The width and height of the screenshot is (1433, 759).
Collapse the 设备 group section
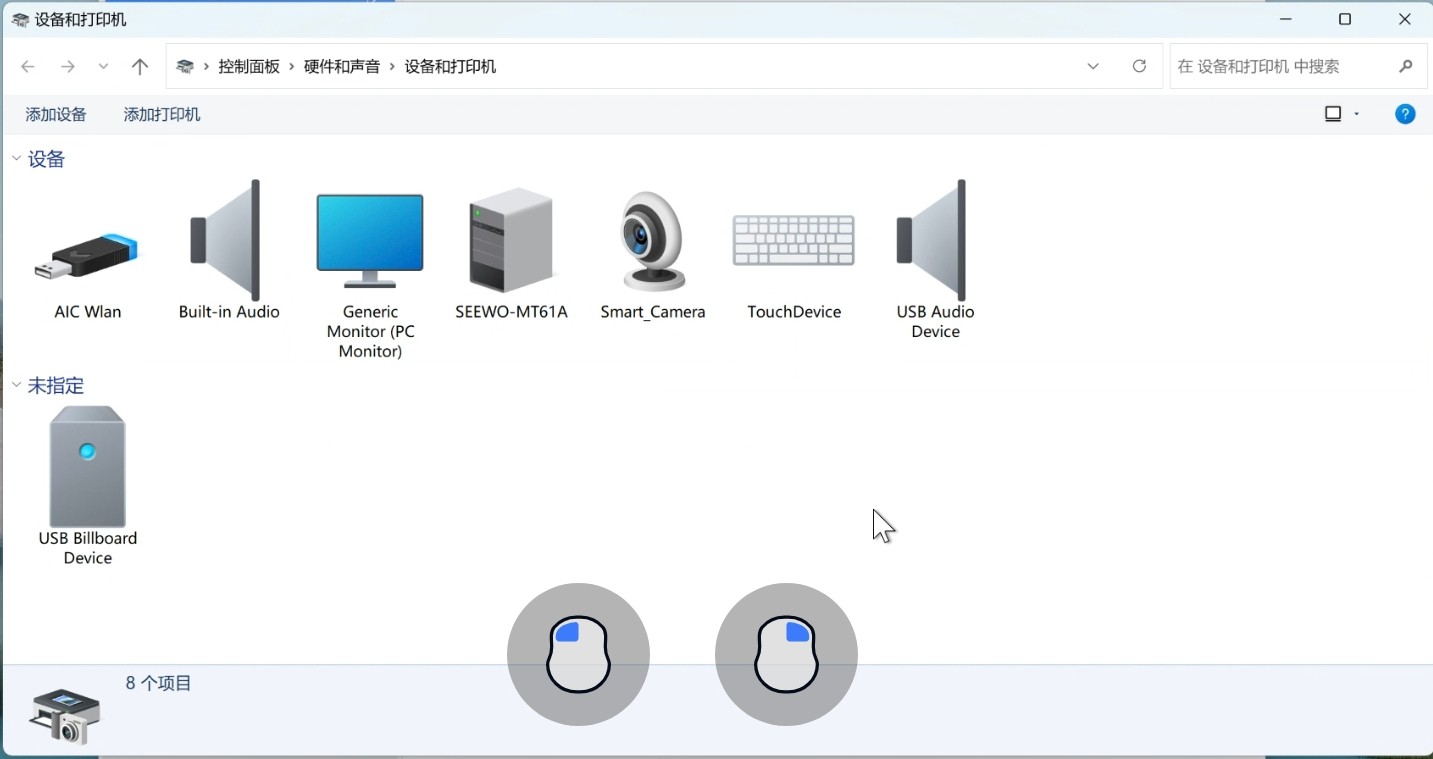pyautogui.click(x=17, y=159)
